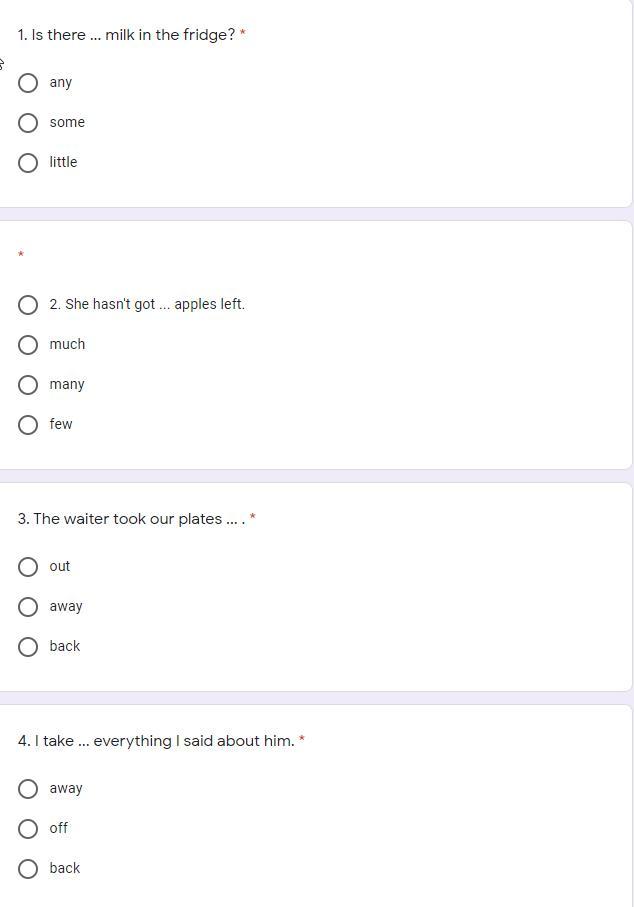Select 'any' for the milk question

pos(28,83)
